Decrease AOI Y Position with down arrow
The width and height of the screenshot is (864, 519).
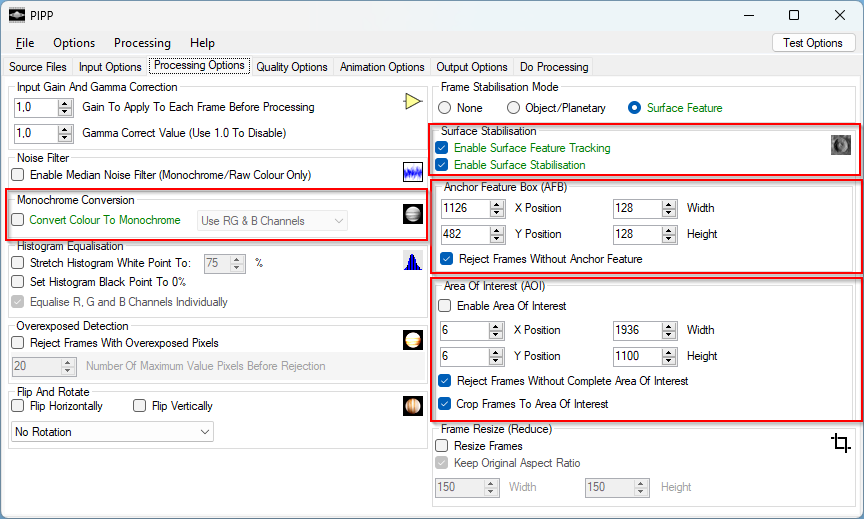496,360
